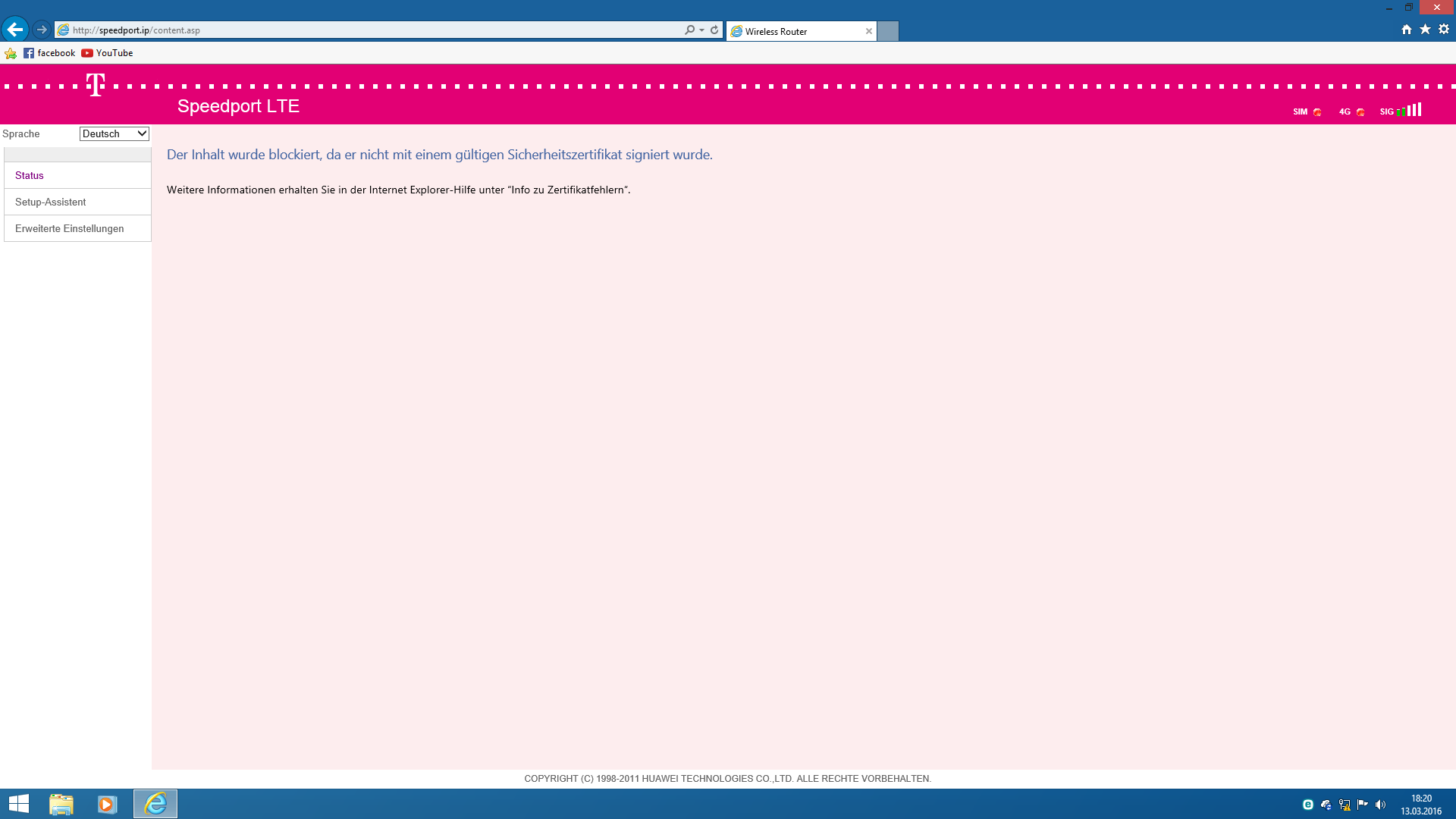Click Internet Explorer taskbar icon
Image resolution: width=1456 pixels, height=819 pixels.
pos(155,804)
